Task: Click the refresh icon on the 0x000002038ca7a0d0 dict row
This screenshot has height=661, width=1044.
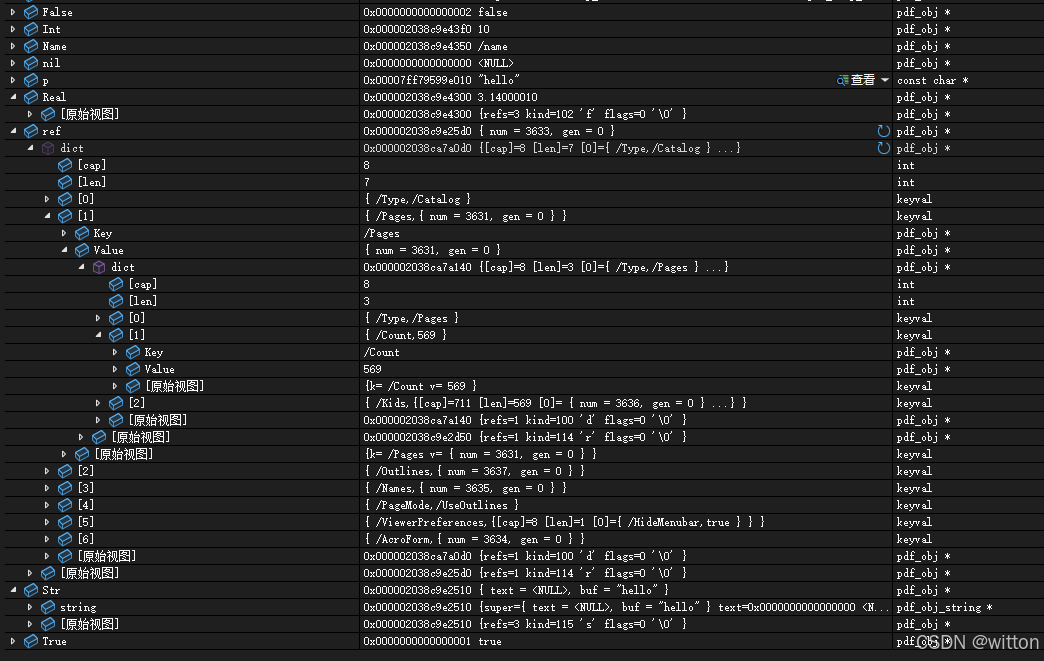Action: click(883, 148)
